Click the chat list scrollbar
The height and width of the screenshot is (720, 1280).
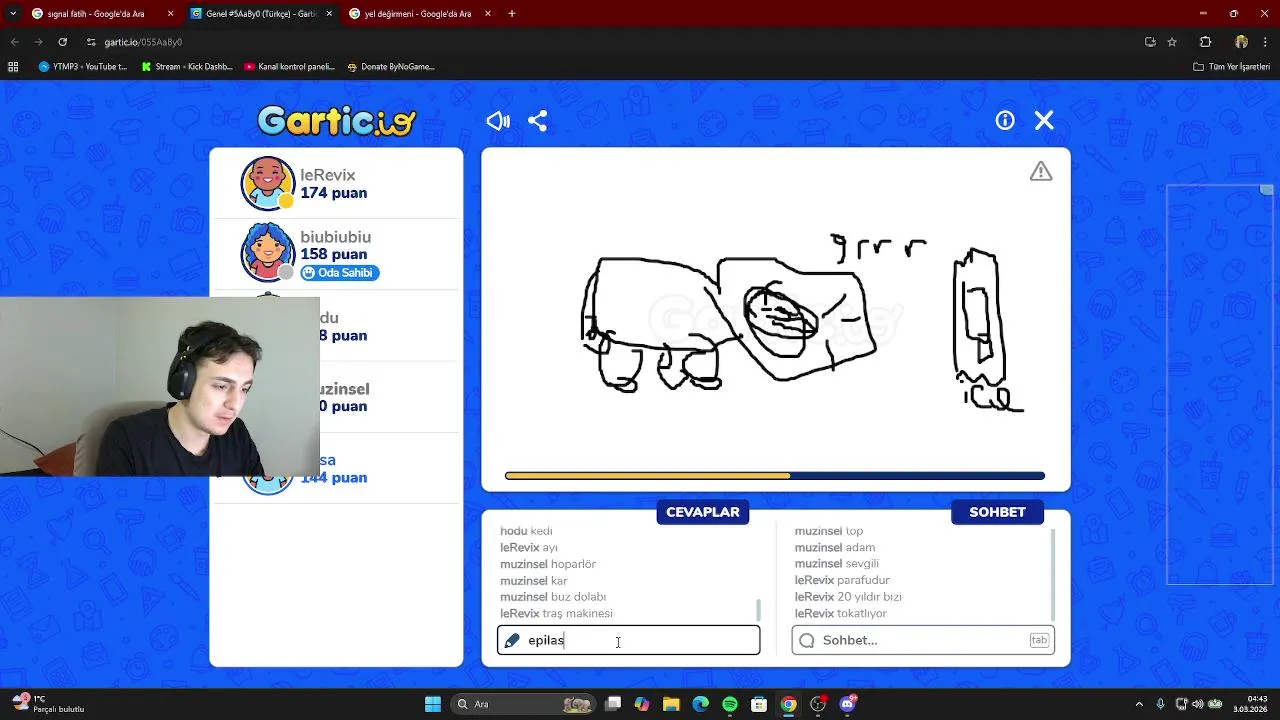pyautogui.click(x=1053, y=575)
